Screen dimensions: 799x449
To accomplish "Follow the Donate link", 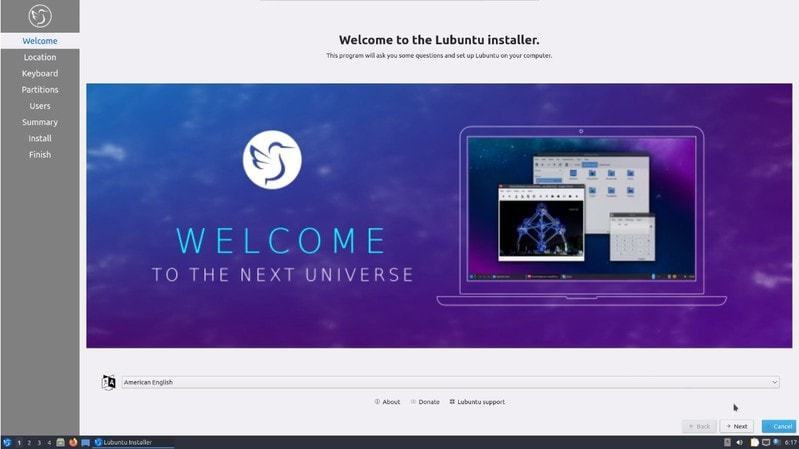I will click(x=425, y=402).
